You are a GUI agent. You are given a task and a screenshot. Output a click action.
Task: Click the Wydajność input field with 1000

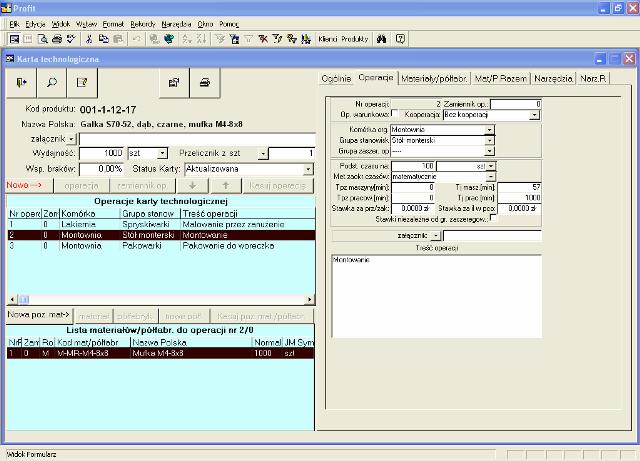(x=102, y=154)
